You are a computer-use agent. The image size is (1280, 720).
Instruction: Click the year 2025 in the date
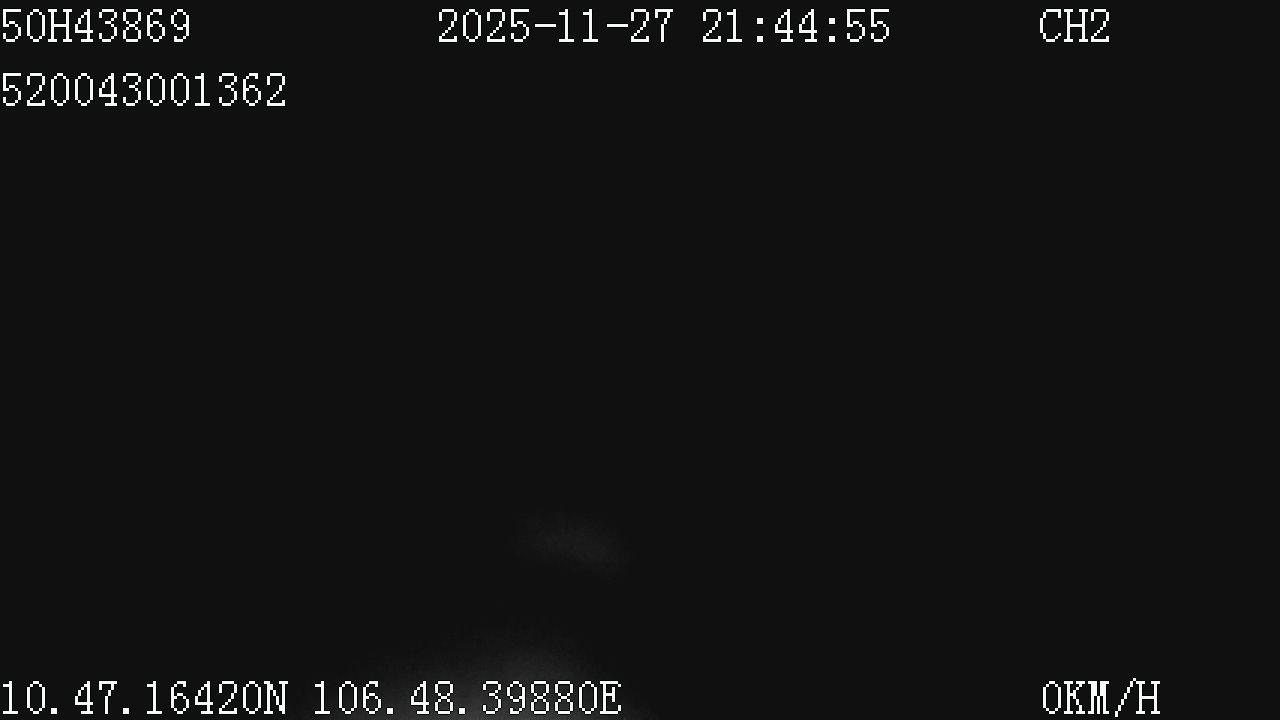coord(484,27)
